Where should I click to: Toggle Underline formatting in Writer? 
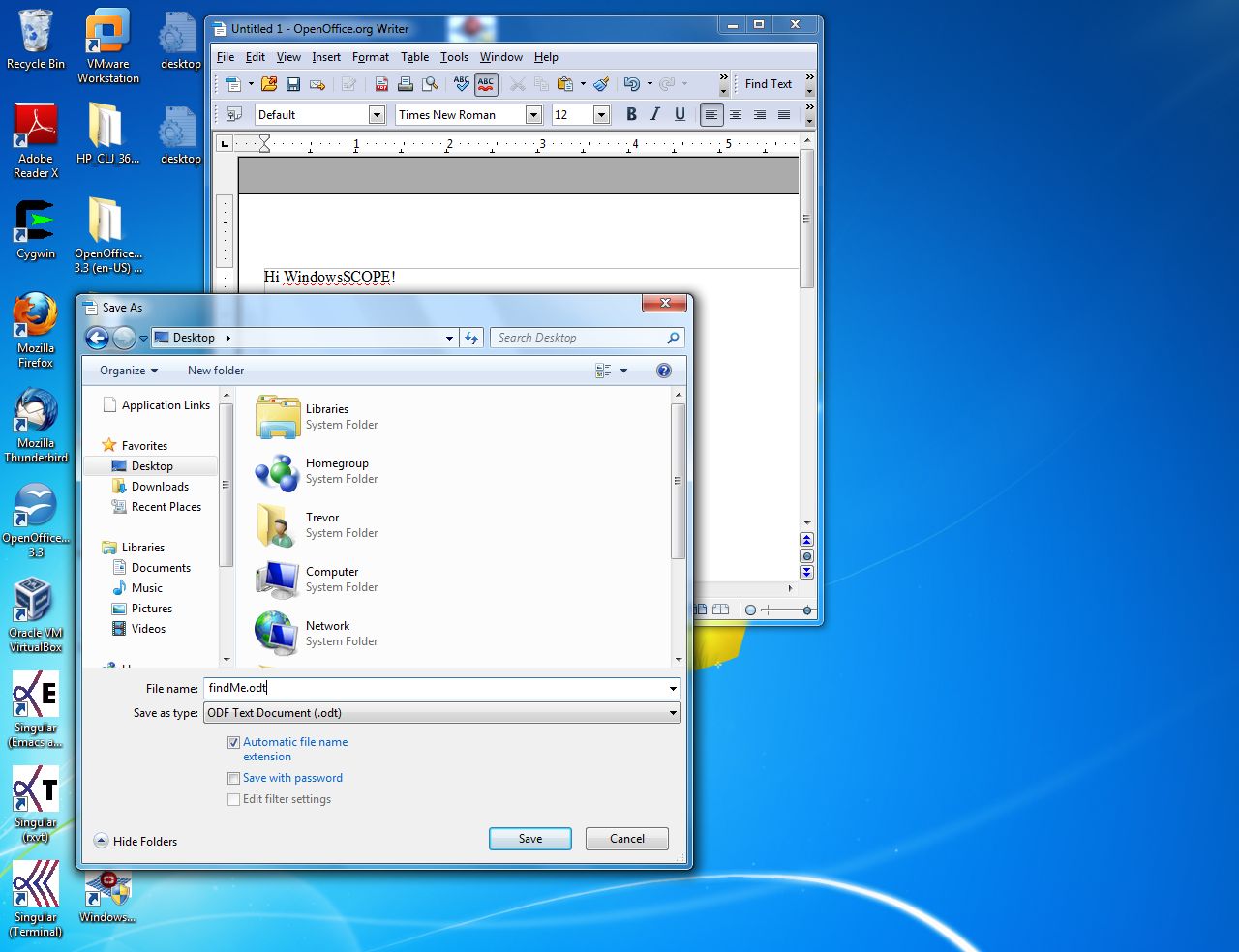click(680, 114)
